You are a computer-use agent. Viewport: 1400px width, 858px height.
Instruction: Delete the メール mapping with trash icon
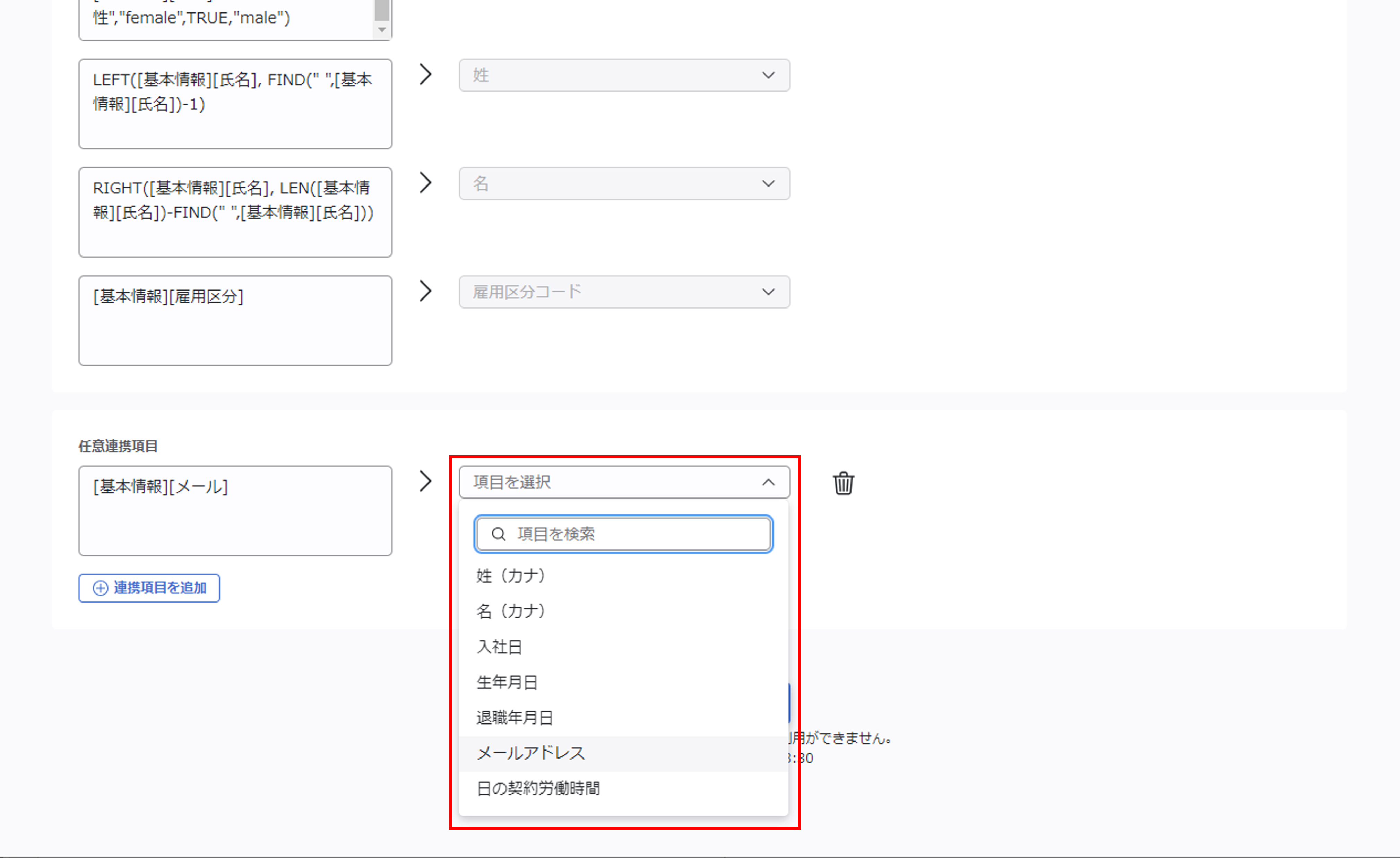843,483
